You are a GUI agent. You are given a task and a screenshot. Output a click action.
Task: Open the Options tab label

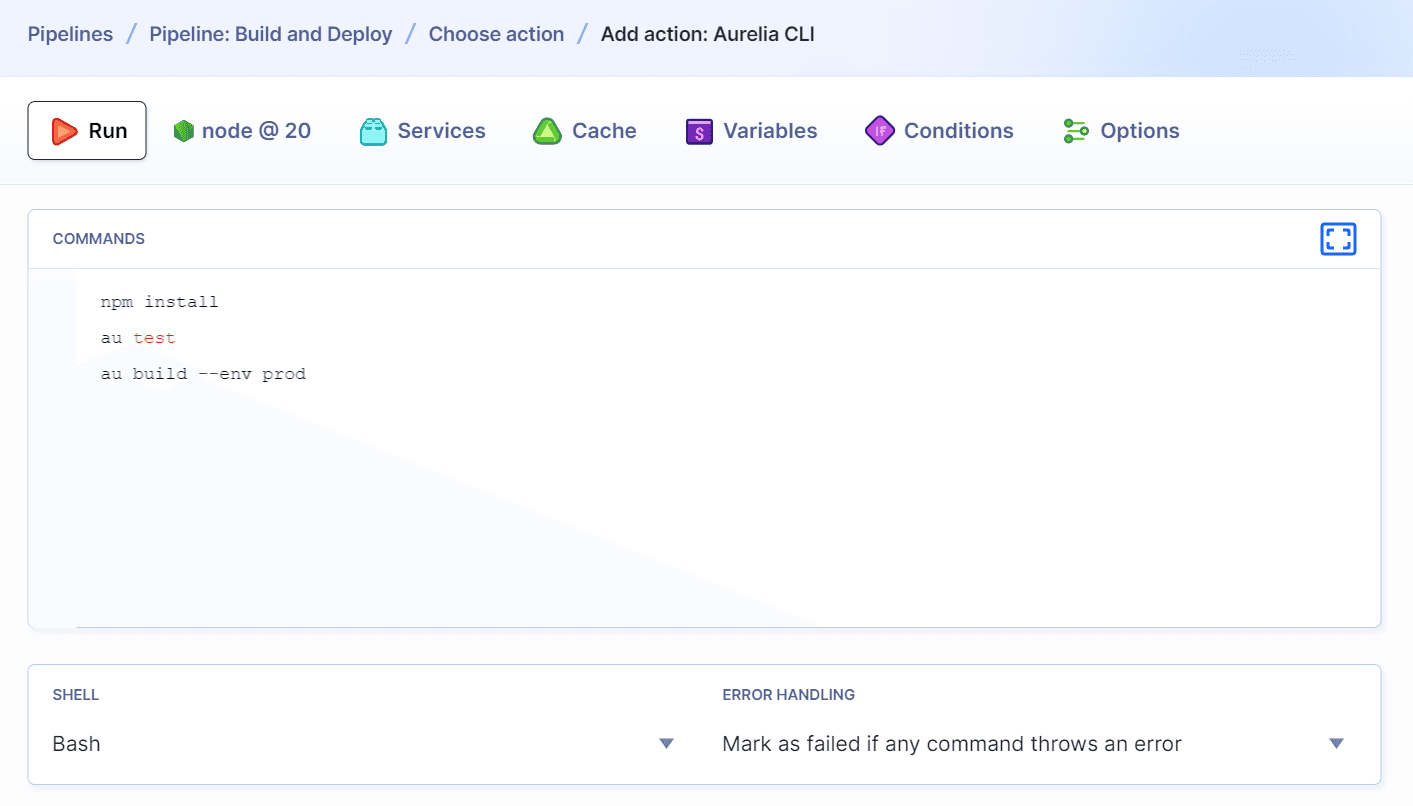[1140, 131]
